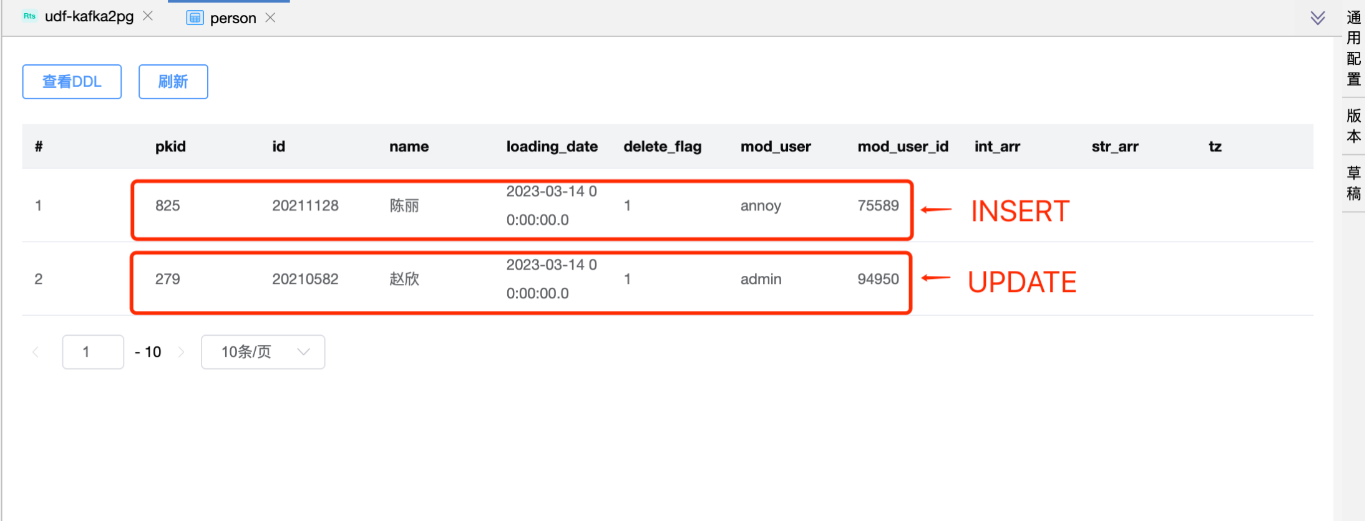Image resolution: width=1365 pixels, height=521 pixels.
Task: Expand the double-chevron tab overflow menu
Action: click(x=1318, y=18)
